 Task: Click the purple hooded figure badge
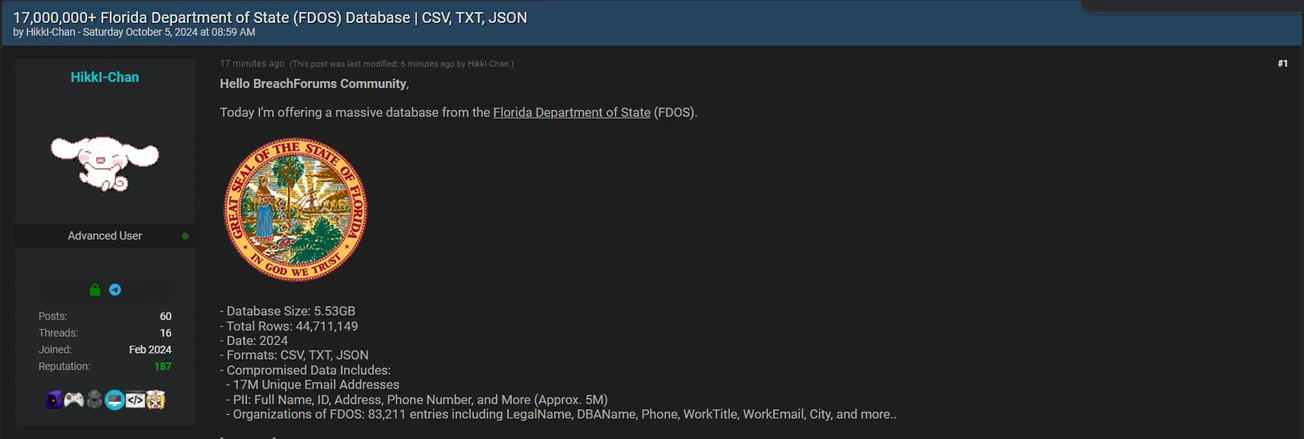[x=54, y=400]
